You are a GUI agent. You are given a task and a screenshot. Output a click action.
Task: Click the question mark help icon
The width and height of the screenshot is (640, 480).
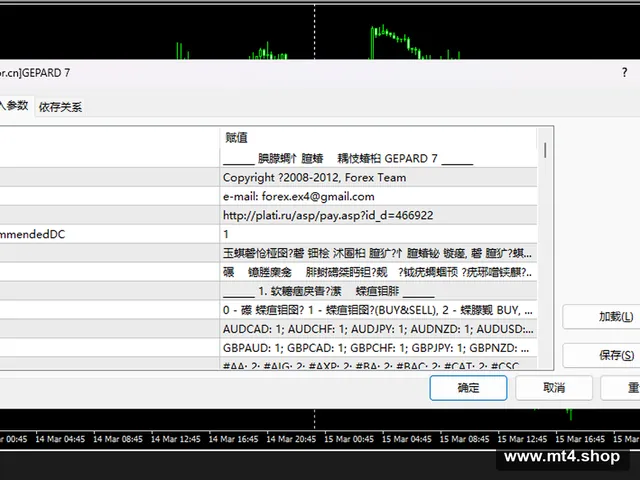point(624,73)
